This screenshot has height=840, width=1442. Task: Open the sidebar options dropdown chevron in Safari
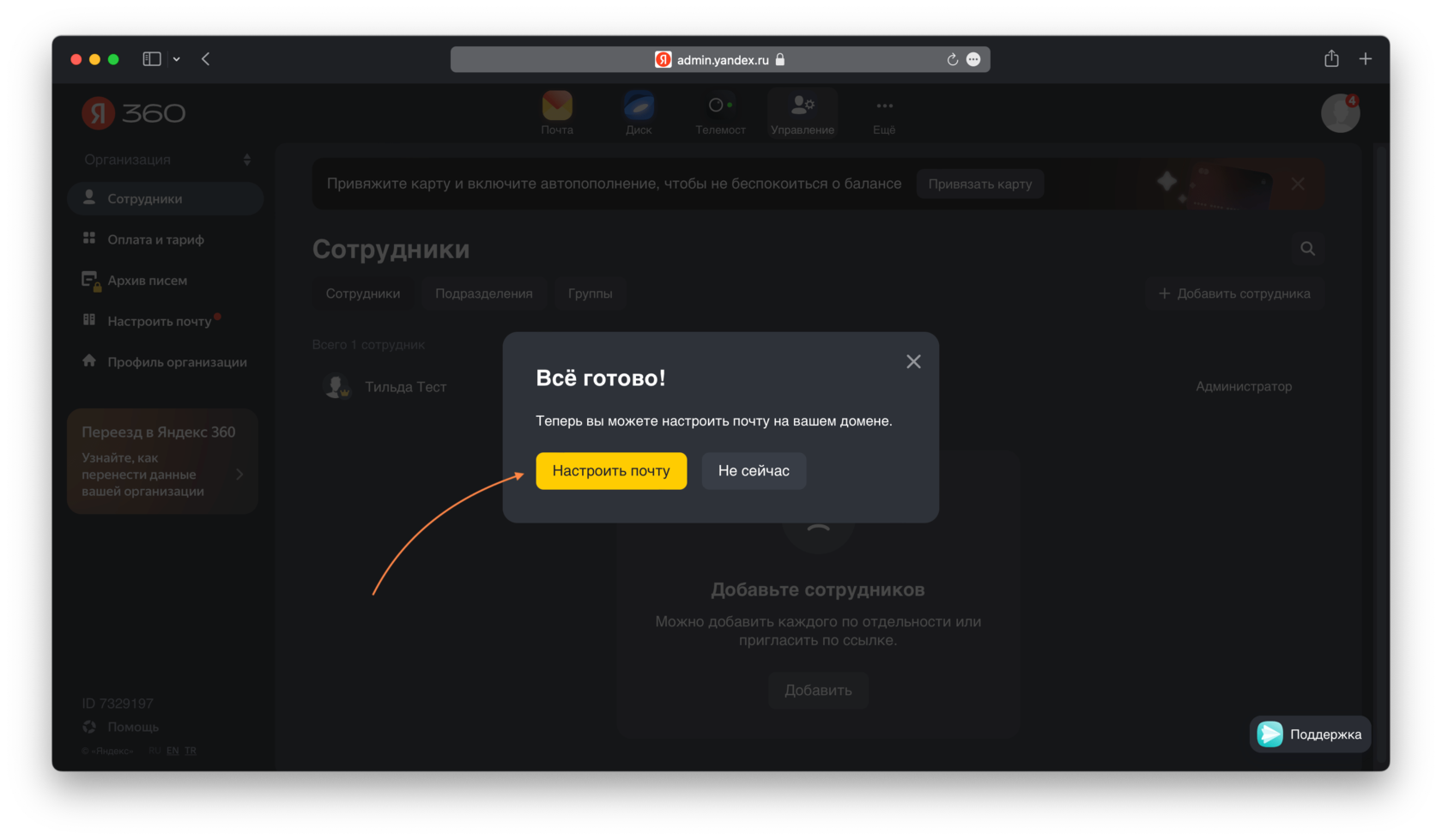[x=176, y=59]
